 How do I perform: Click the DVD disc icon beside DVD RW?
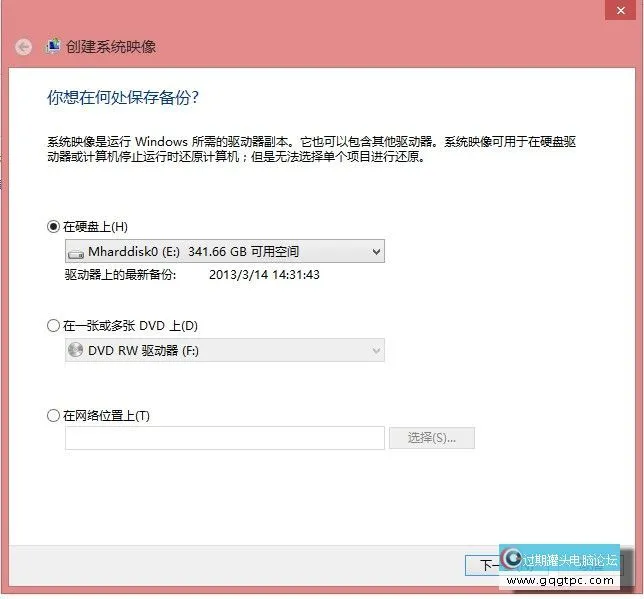(x=76, y=350)
